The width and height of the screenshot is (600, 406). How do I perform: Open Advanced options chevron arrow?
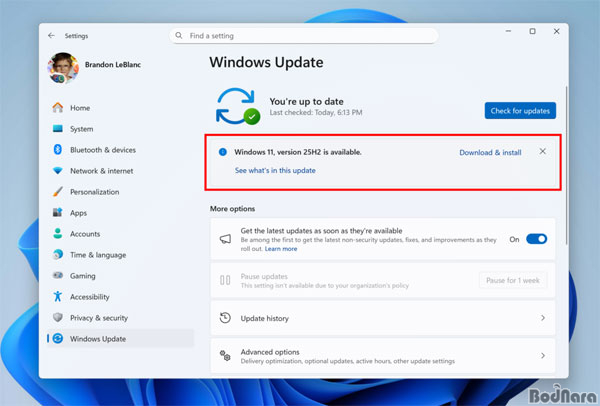tap(543, 355)
